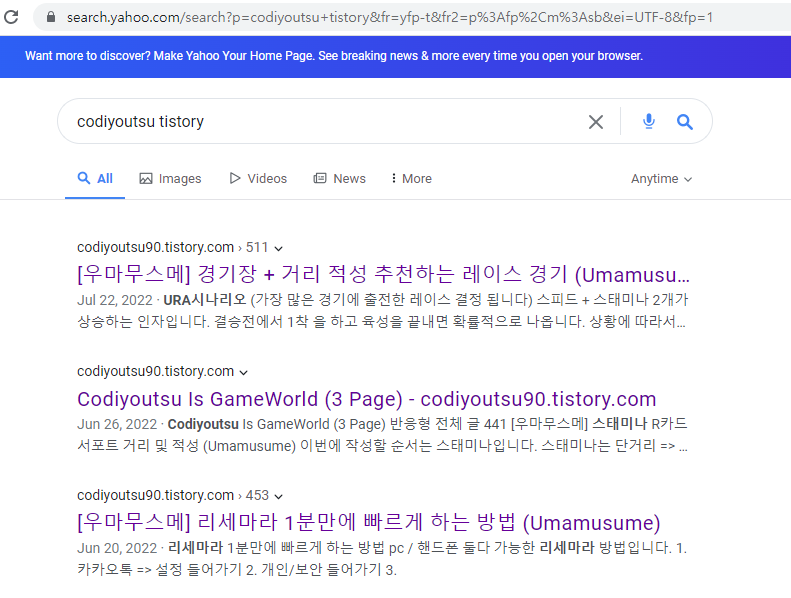
Task: Click the browser address bar URL
Action: pos(389,17)
